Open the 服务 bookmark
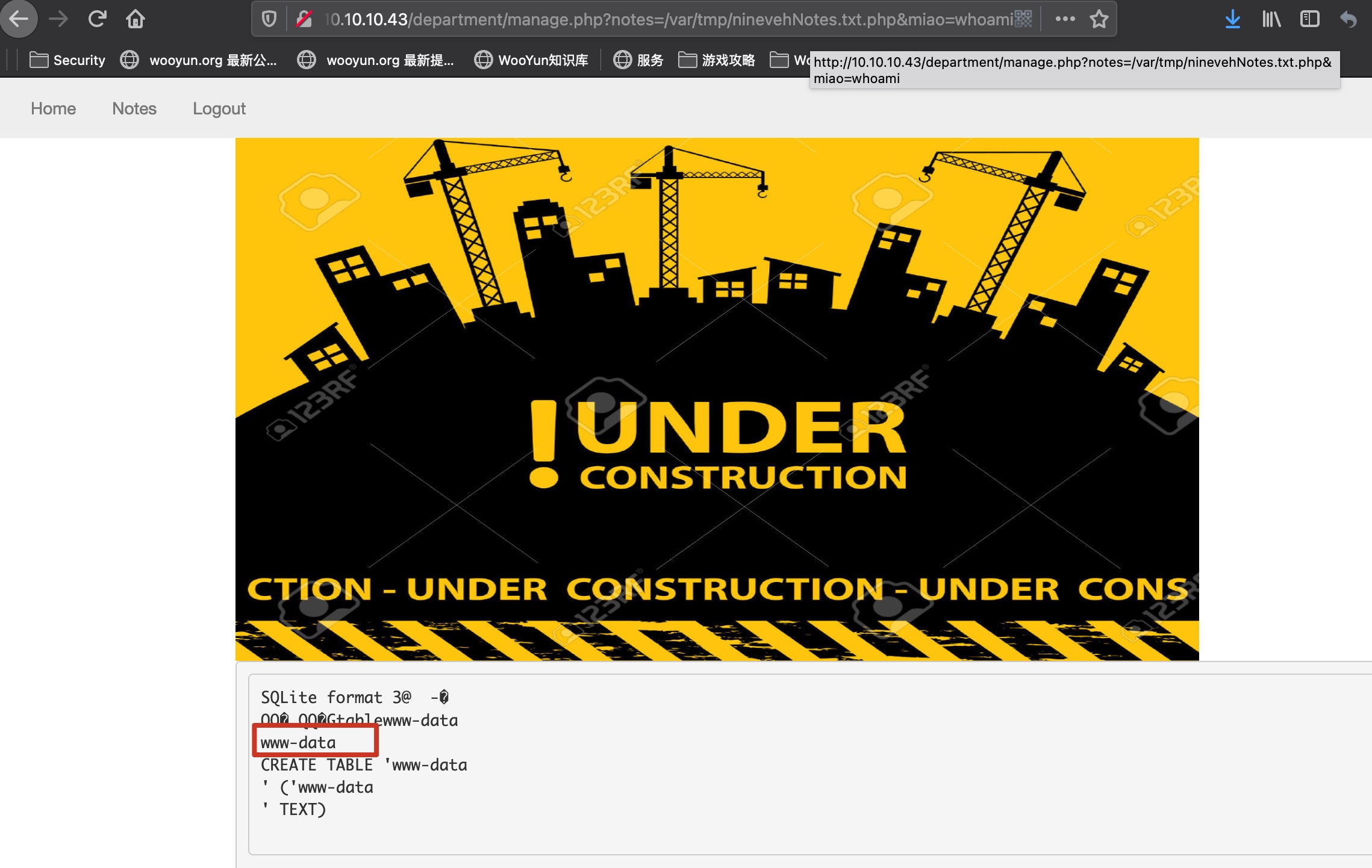 pyautogui.click(x=638, y=60)
